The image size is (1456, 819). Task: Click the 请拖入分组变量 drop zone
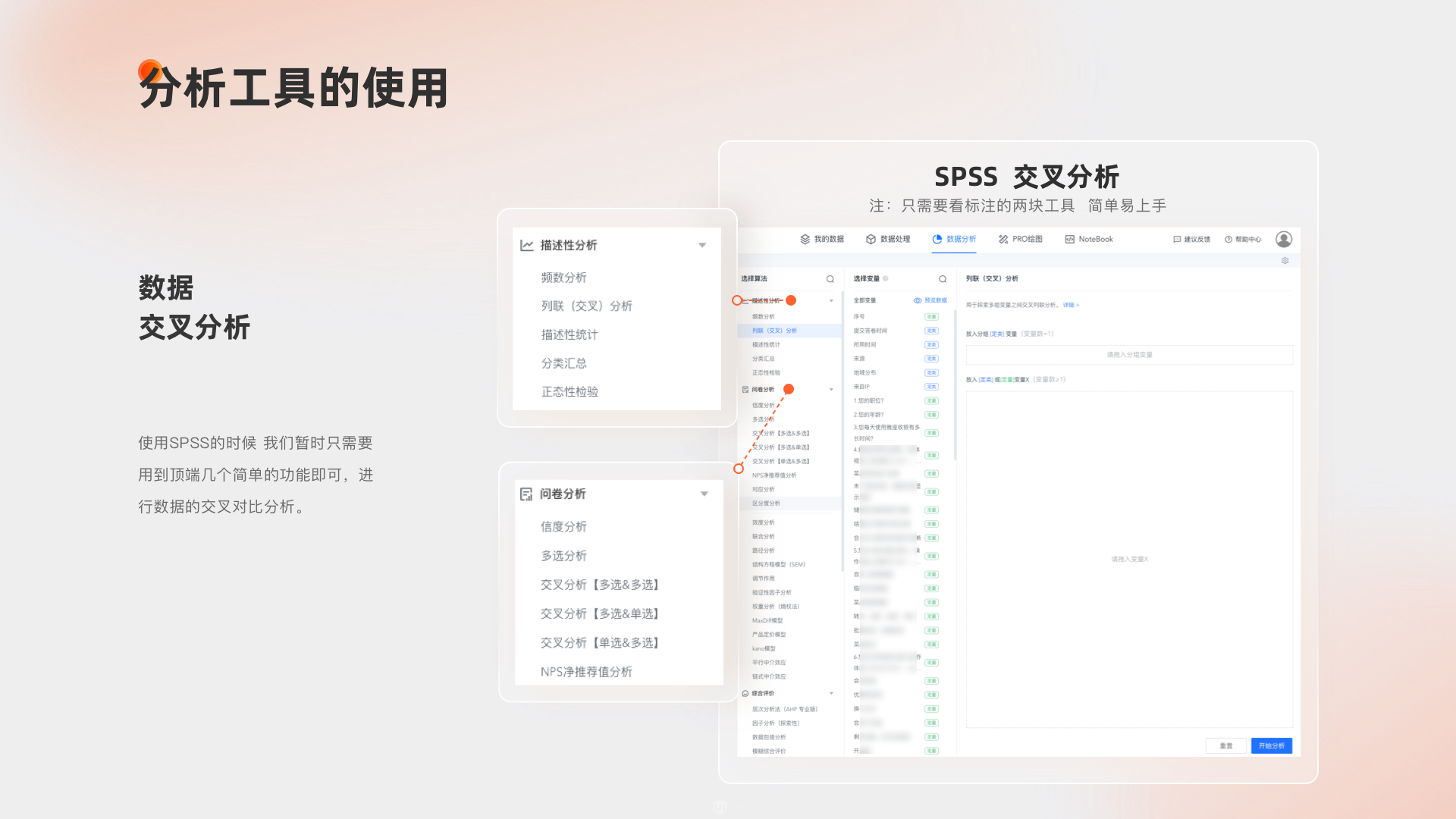[x=1129, y=355]
